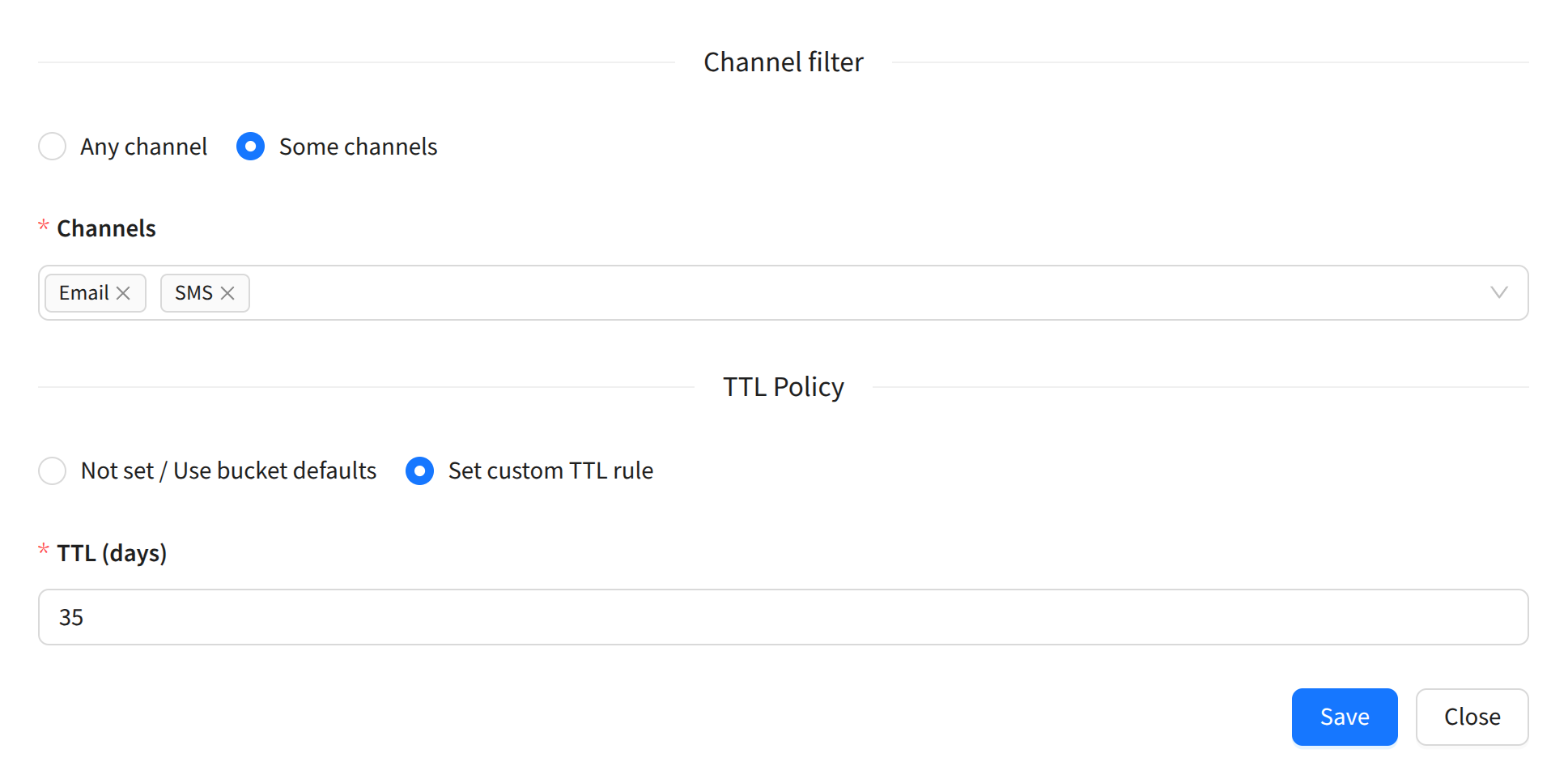This screenshot has height=779, width=1568.
Task: Select the Some channels radio circle
Action: tap(250, 147)
